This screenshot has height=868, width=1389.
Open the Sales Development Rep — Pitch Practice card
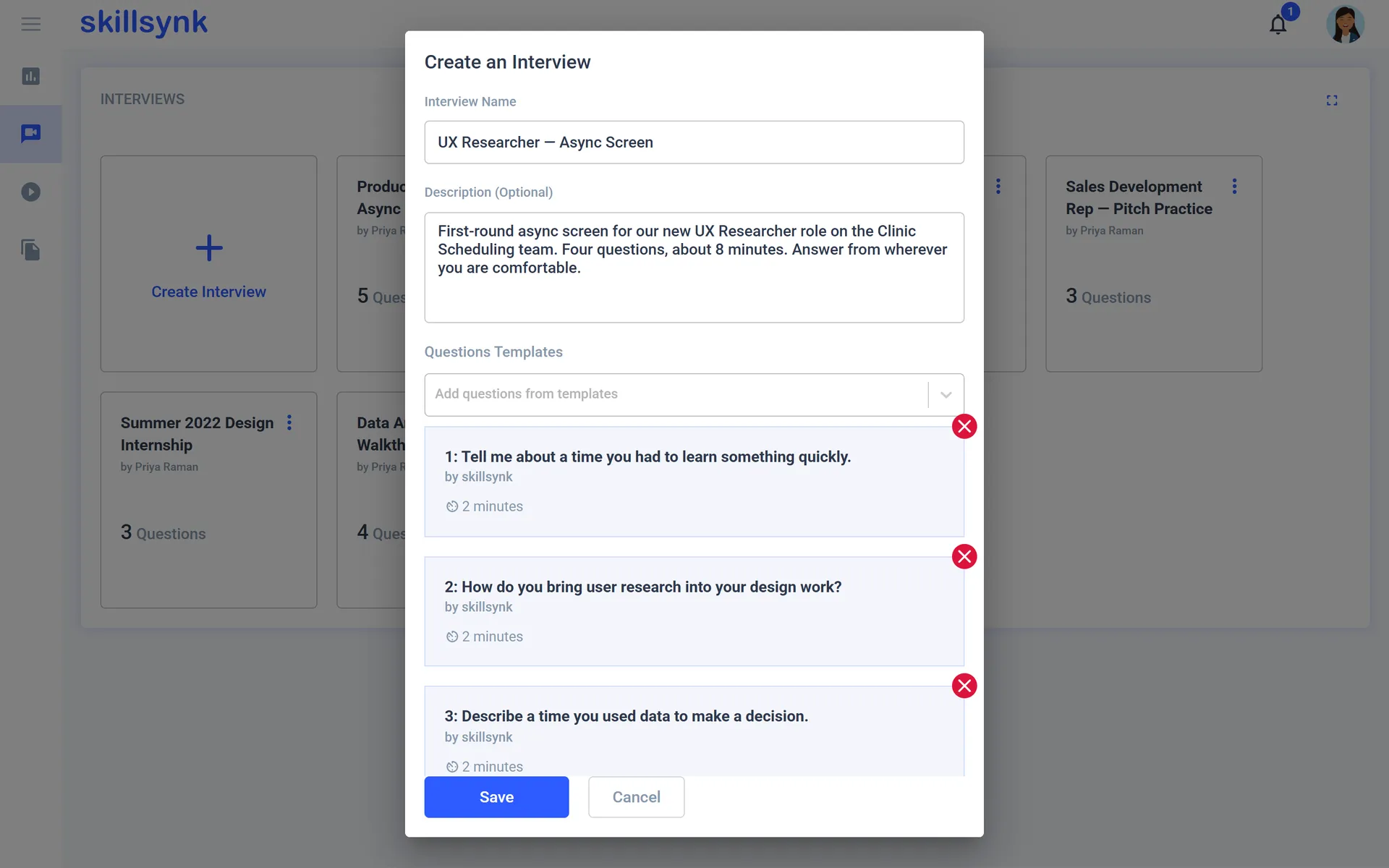[x=1153, y=263]
